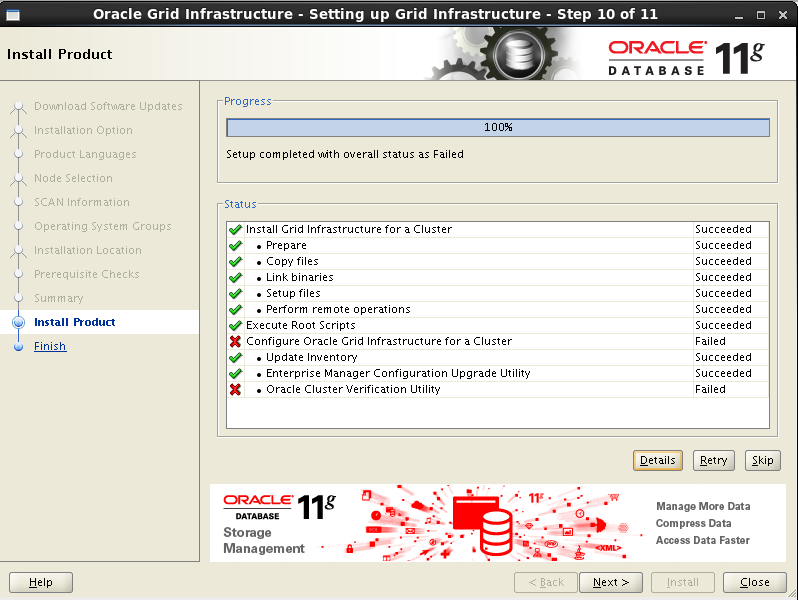This screenshot has height=600, width=798.
Task: Click the Finish step bullet icon
Action: click(19, 347)
